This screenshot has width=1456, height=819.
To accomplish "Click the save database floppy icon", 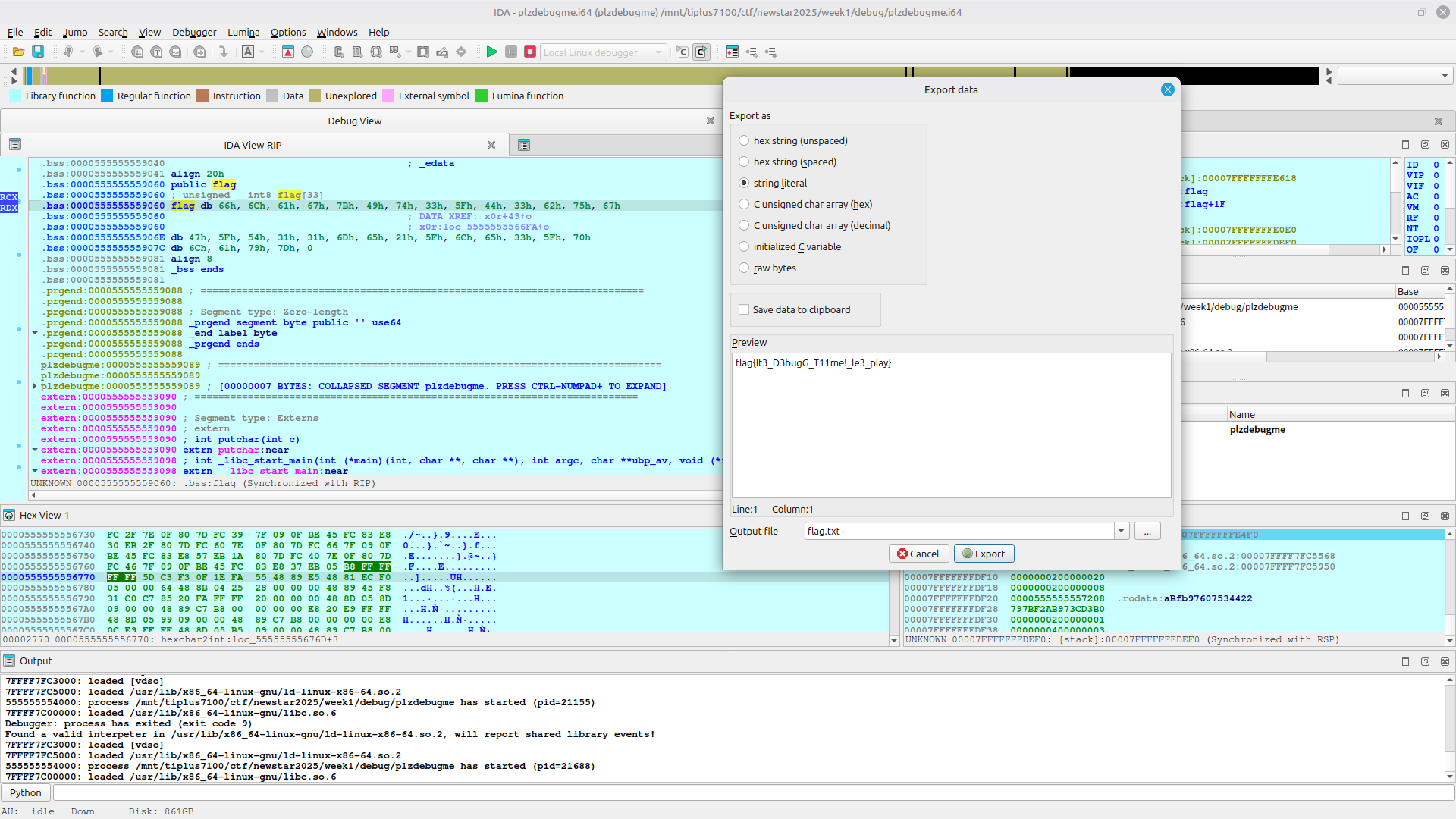I will [38, 52].
